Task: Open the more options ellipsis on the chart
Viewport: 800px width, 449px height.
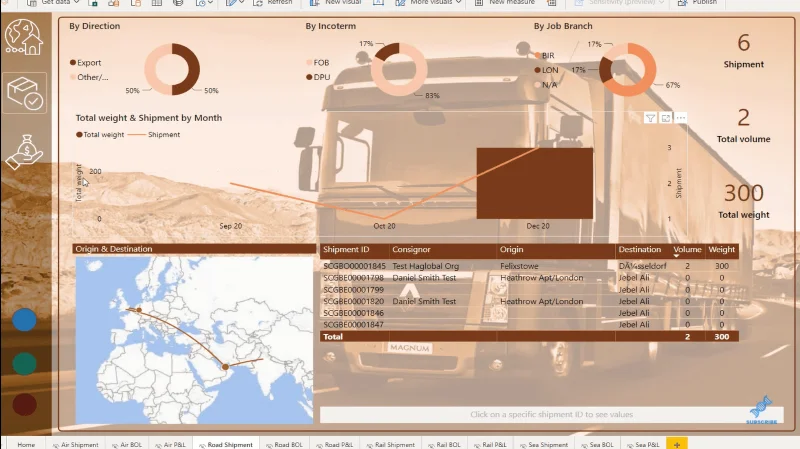Action: pos(681,118)
